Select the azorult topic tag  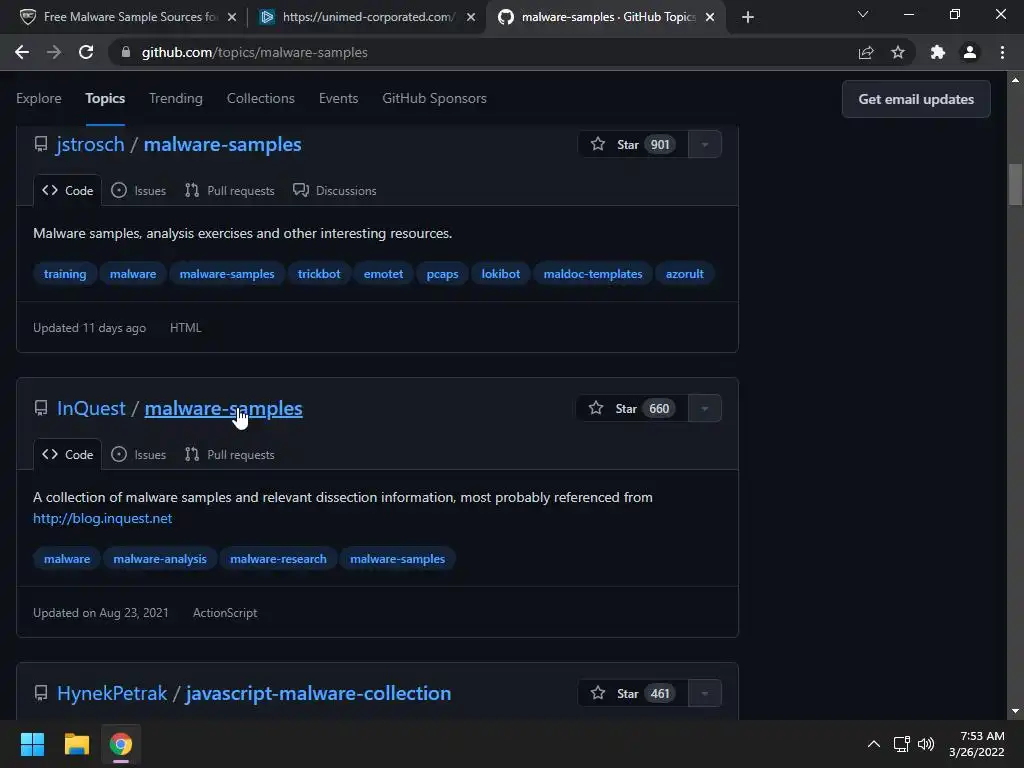tap(684, 274)
